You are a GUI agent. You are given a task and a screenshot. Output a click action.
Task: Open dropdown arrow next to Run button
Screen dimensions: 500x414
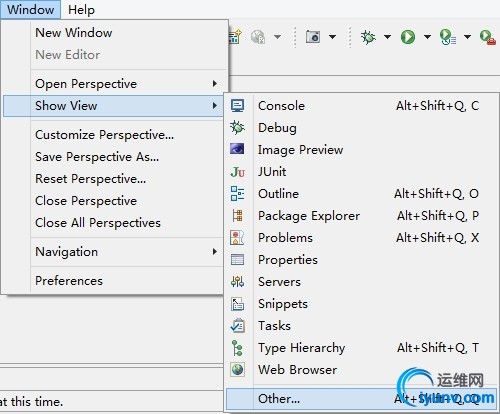pyautogui.click(x=427, y=37)
